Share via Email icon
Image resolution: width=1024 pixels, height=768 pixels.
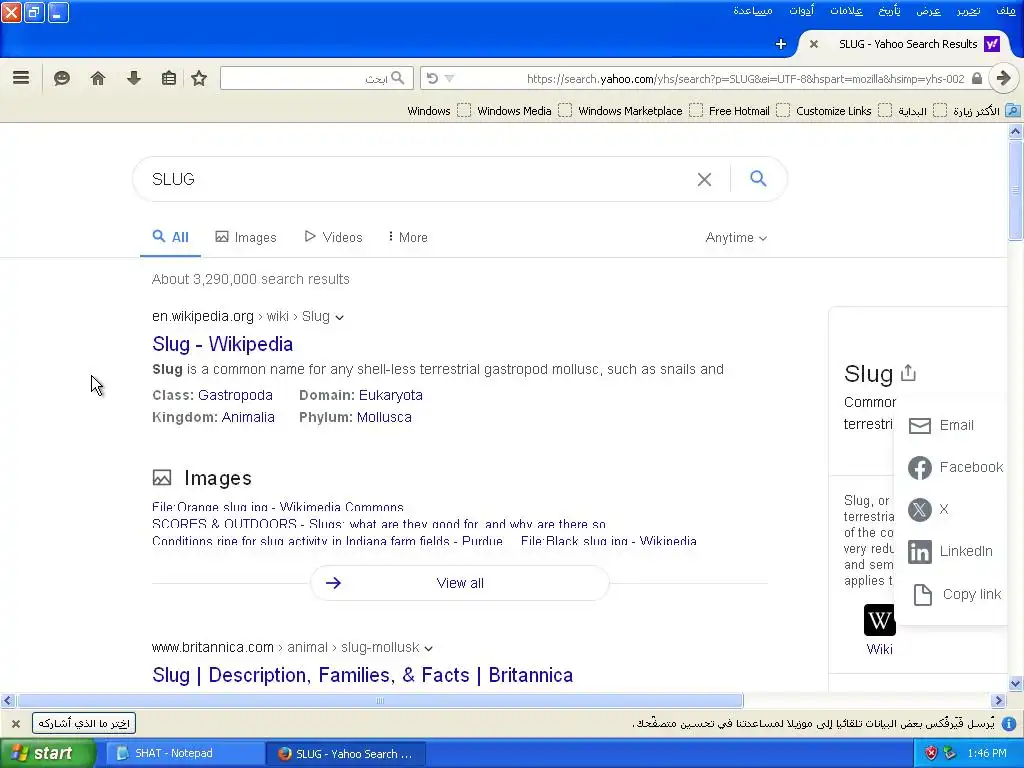click(x=920, y=426)
